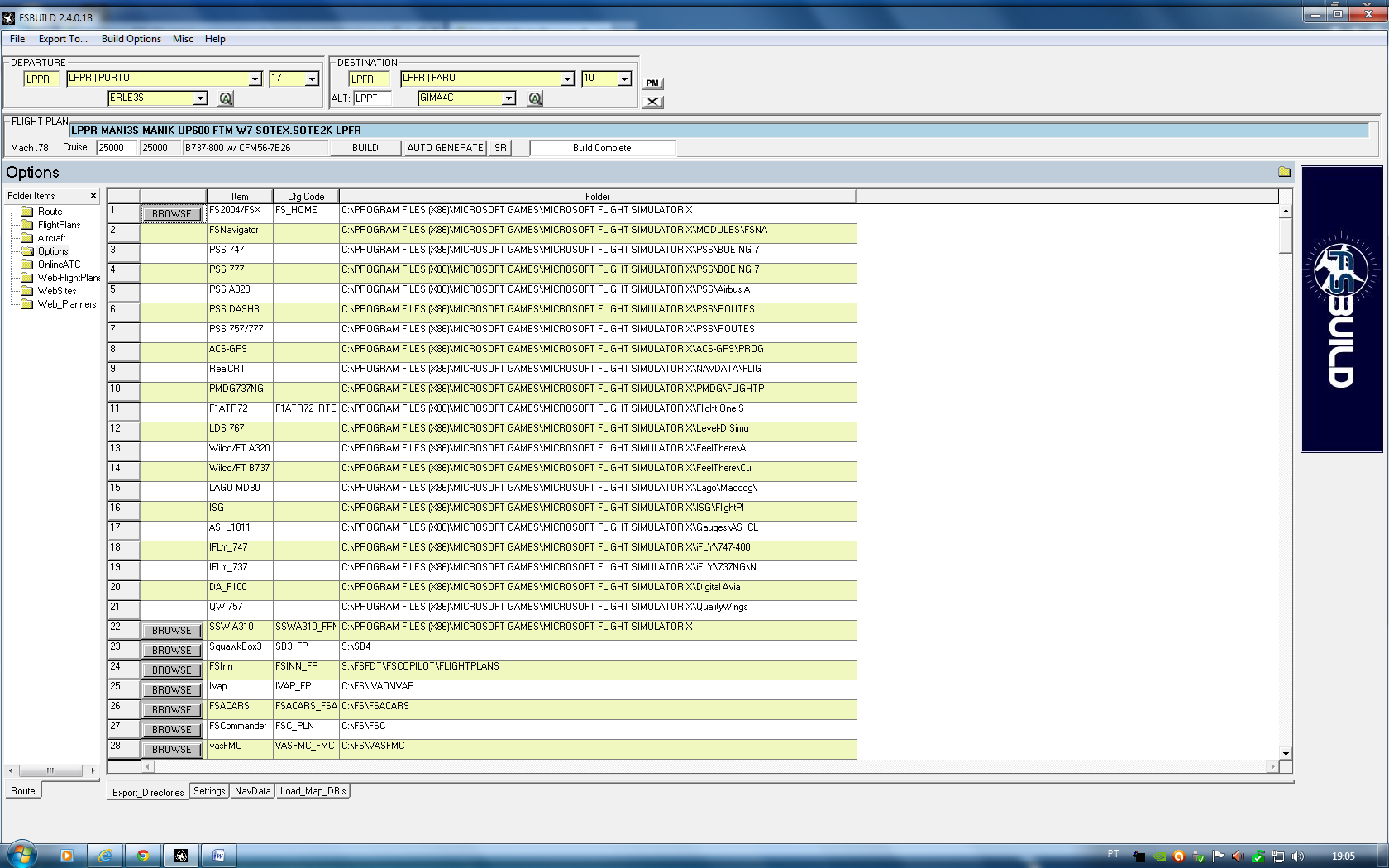Click BROWSE for FSACARS row
This screenshot has height=868, width=1389.
tap(172, 710)
